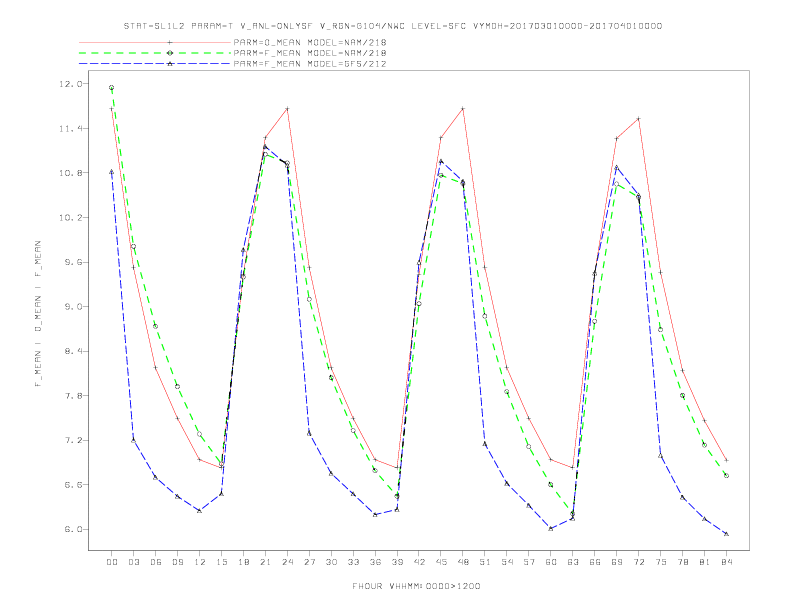Click x-axis forecast hour label 24
The height and width of the screenshot is (612, 792).
287,562
